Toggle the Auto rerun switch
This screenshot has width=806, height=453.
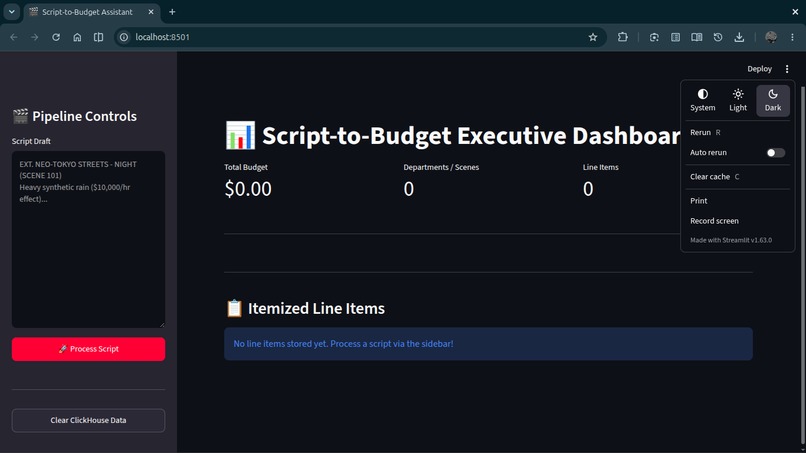point(776,153)
